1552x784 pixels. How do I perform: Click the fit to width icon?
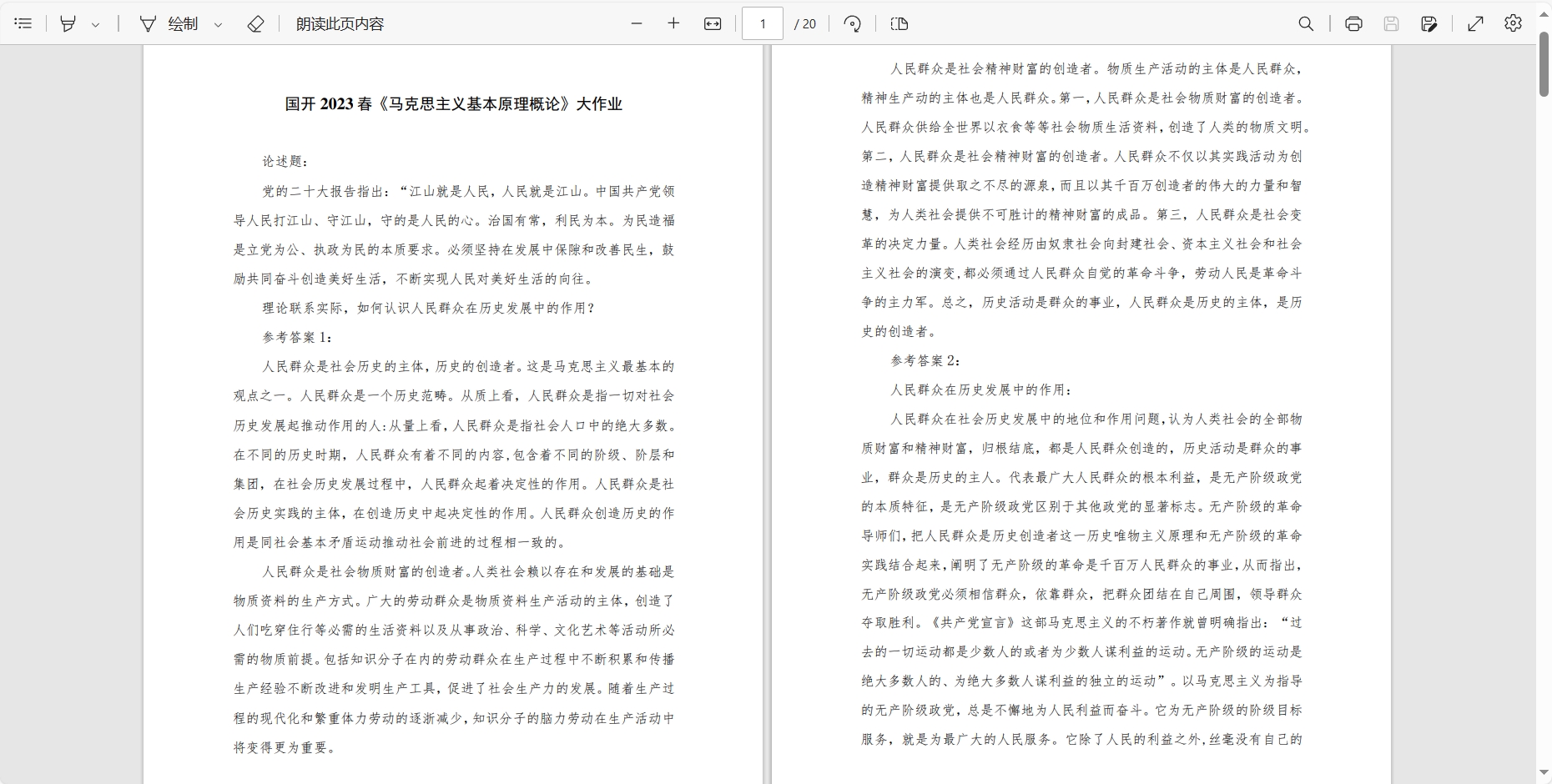click(713, 23)
